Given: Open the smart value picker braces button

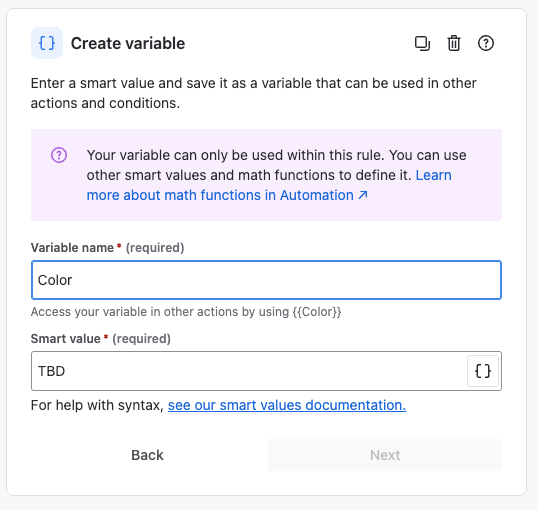Looking at the screenshot, I should point(483,371).
